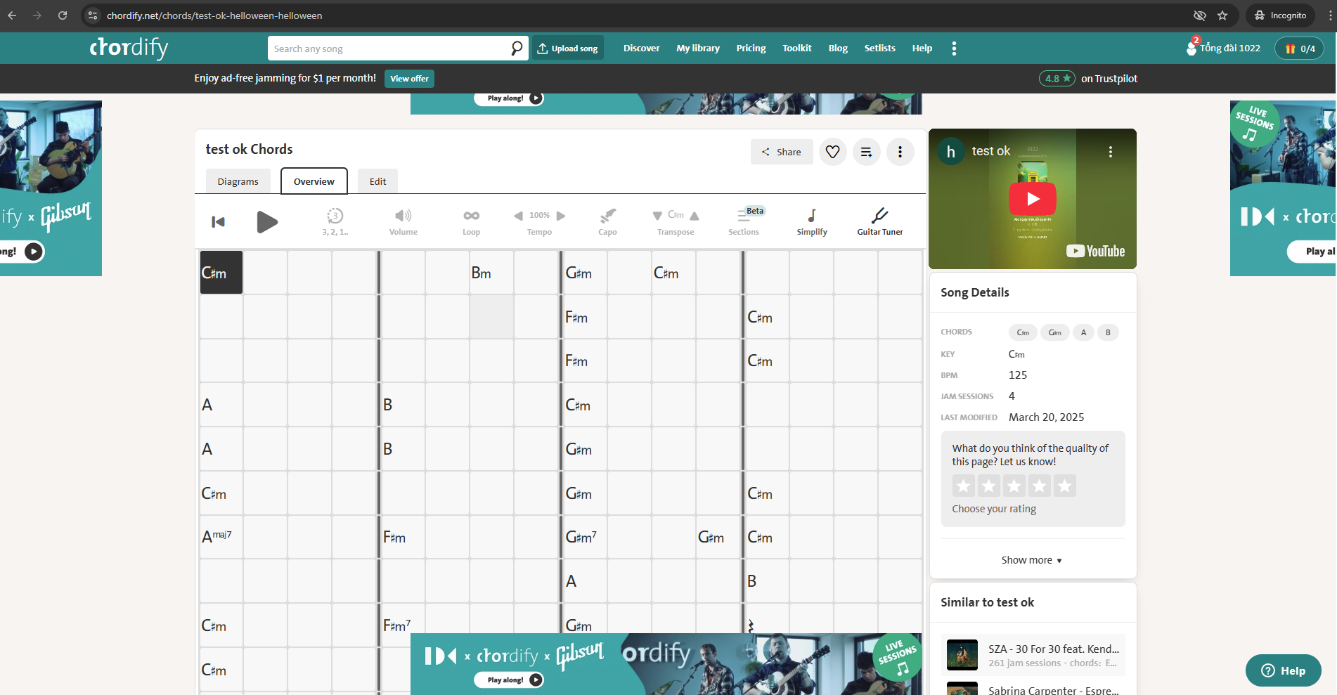
Task: Jump to the G♯m7 chord cell
Action: coord(585,537)
